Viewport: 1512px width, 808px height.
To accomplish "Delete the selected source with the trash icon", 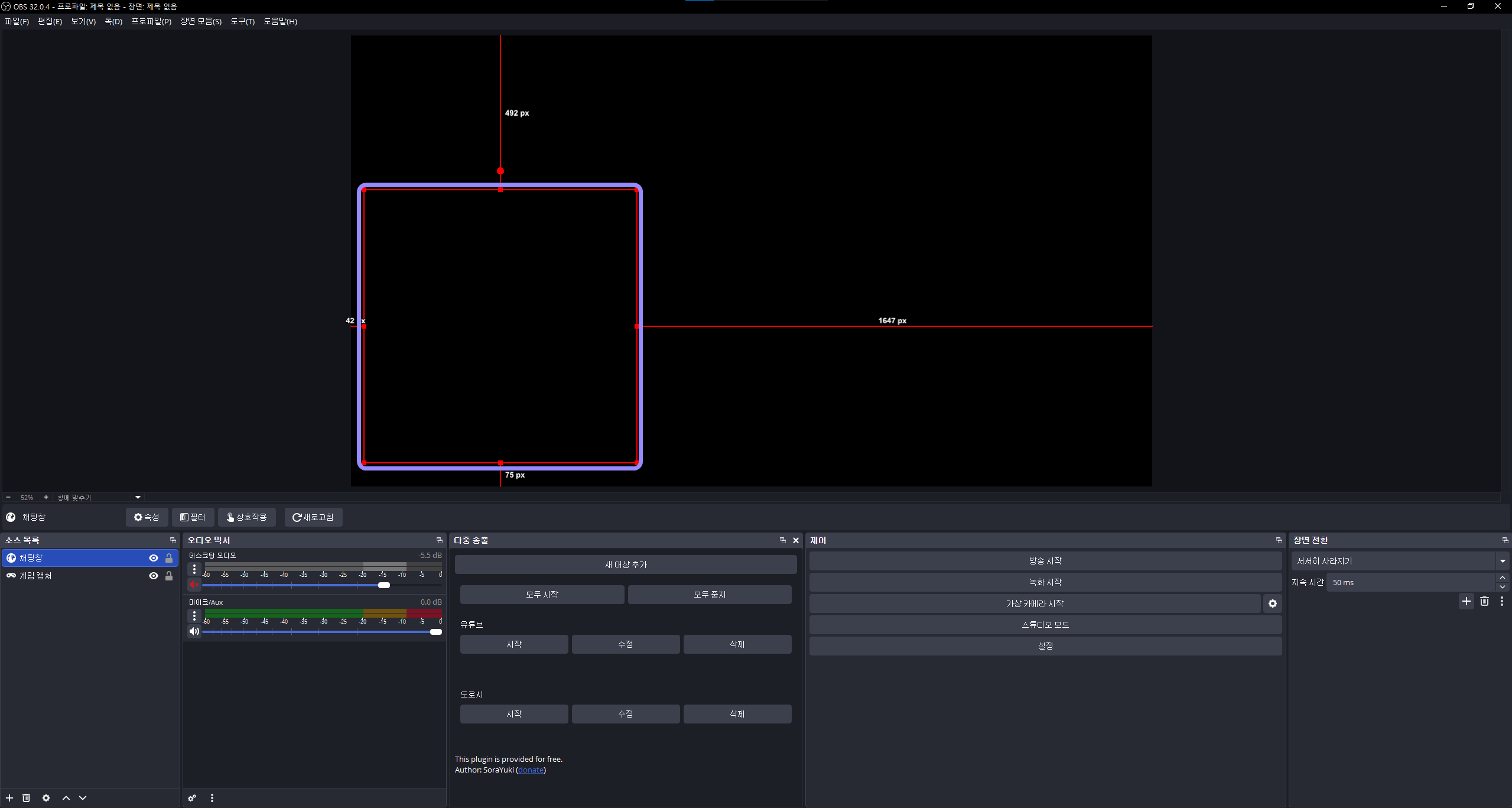I will point(26,798).
